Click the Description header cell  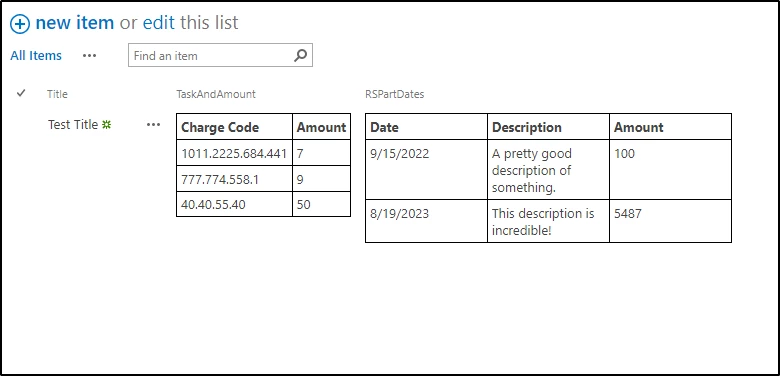[x=548, y=127]
